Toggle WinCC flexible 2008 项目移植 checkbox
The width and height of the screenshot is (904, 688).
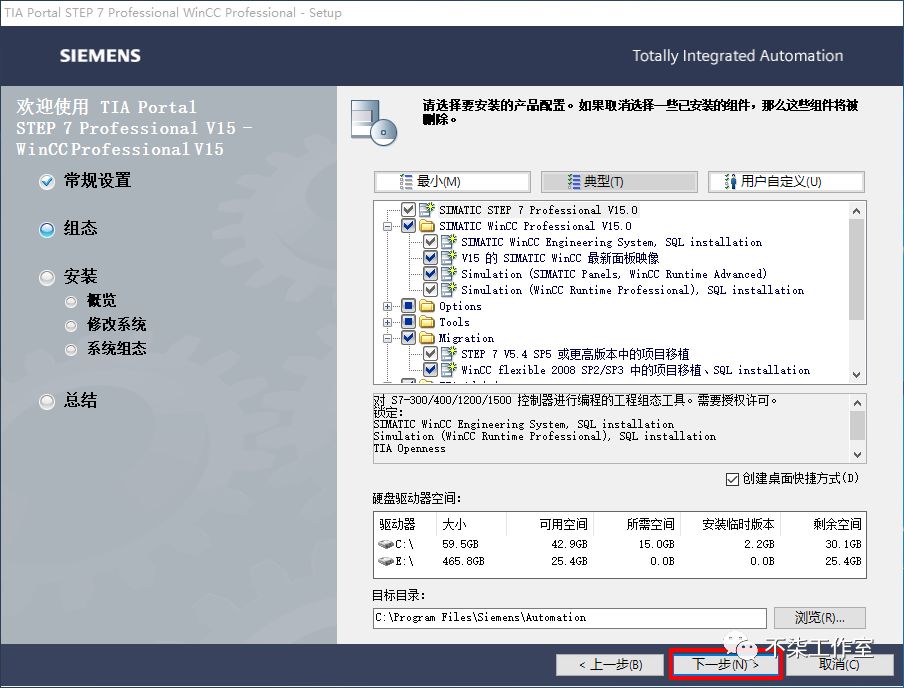point(430,369)
